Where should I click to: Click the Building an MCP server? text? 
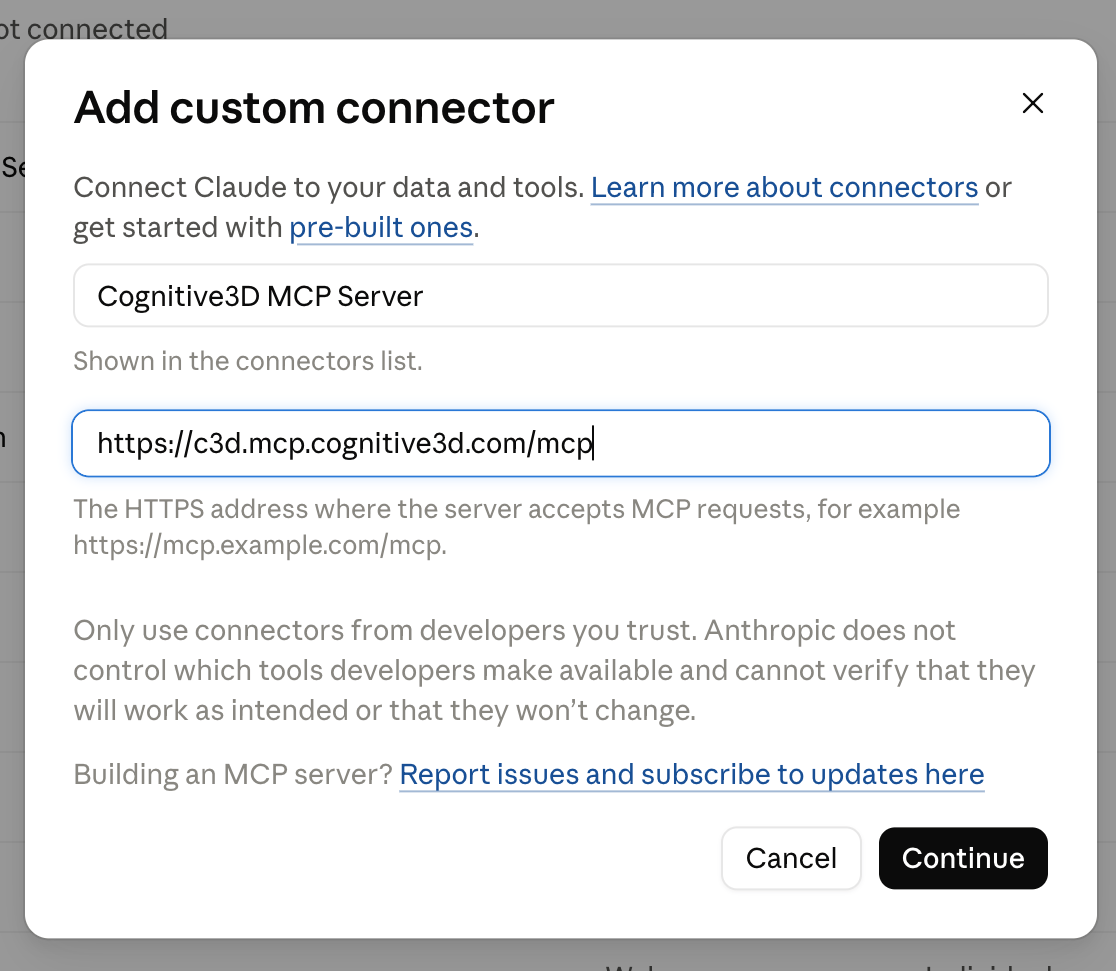[233, 775]
